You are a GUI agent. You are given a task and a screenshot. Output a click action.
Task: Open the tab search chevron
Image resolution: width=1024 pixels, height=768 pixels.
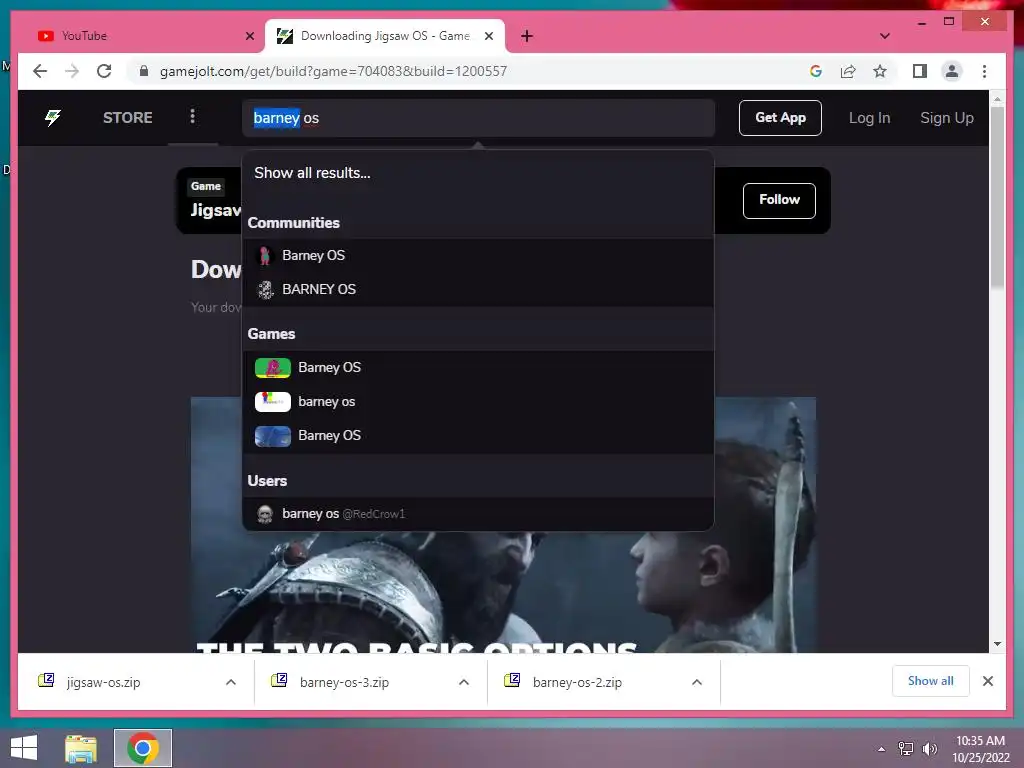[x=884, y=36]
